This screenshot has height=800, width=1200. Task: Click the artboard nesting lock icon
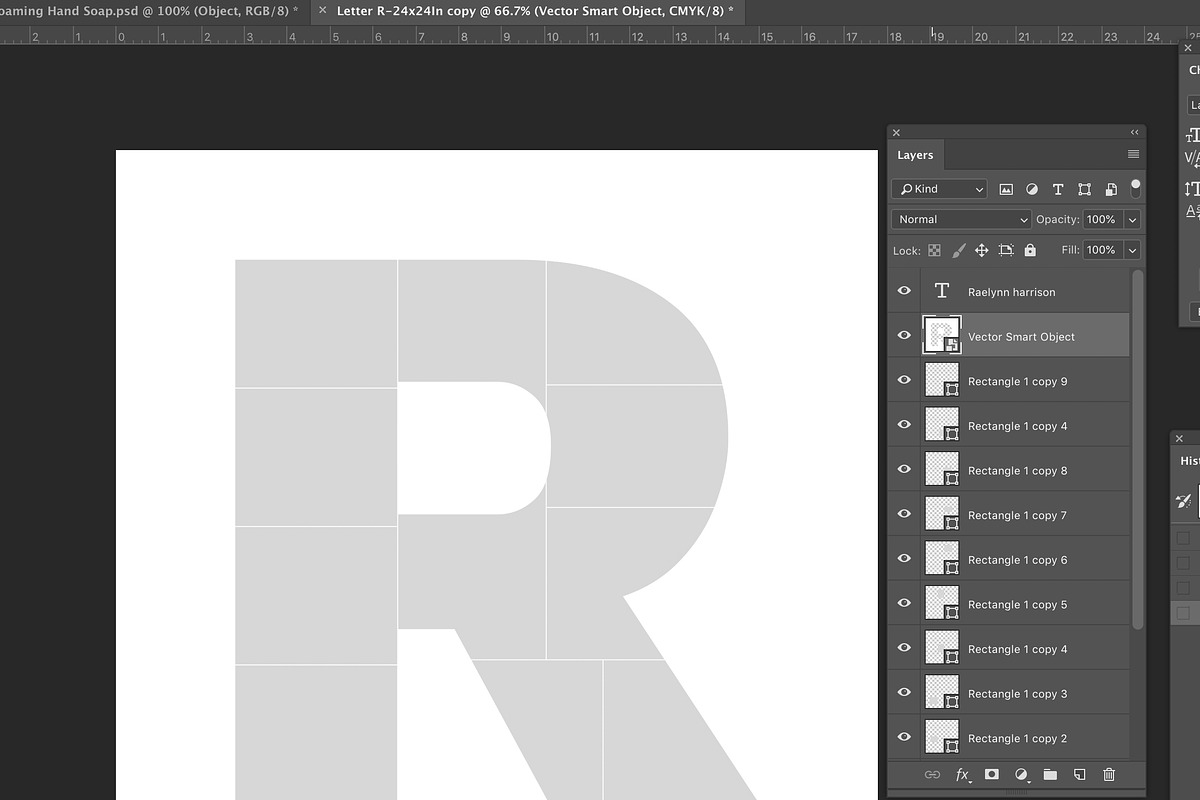point(1006,250)
